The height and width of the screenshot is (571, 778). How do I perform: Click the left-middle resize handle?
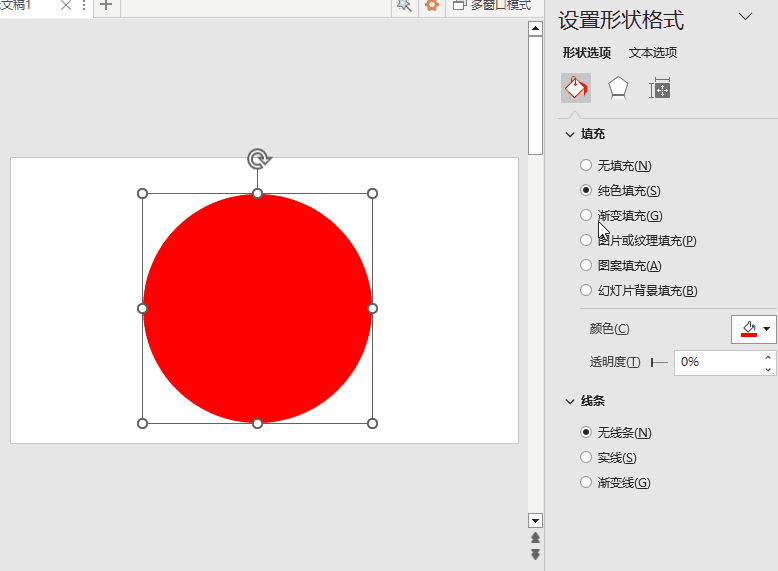(x=142, y=309)
